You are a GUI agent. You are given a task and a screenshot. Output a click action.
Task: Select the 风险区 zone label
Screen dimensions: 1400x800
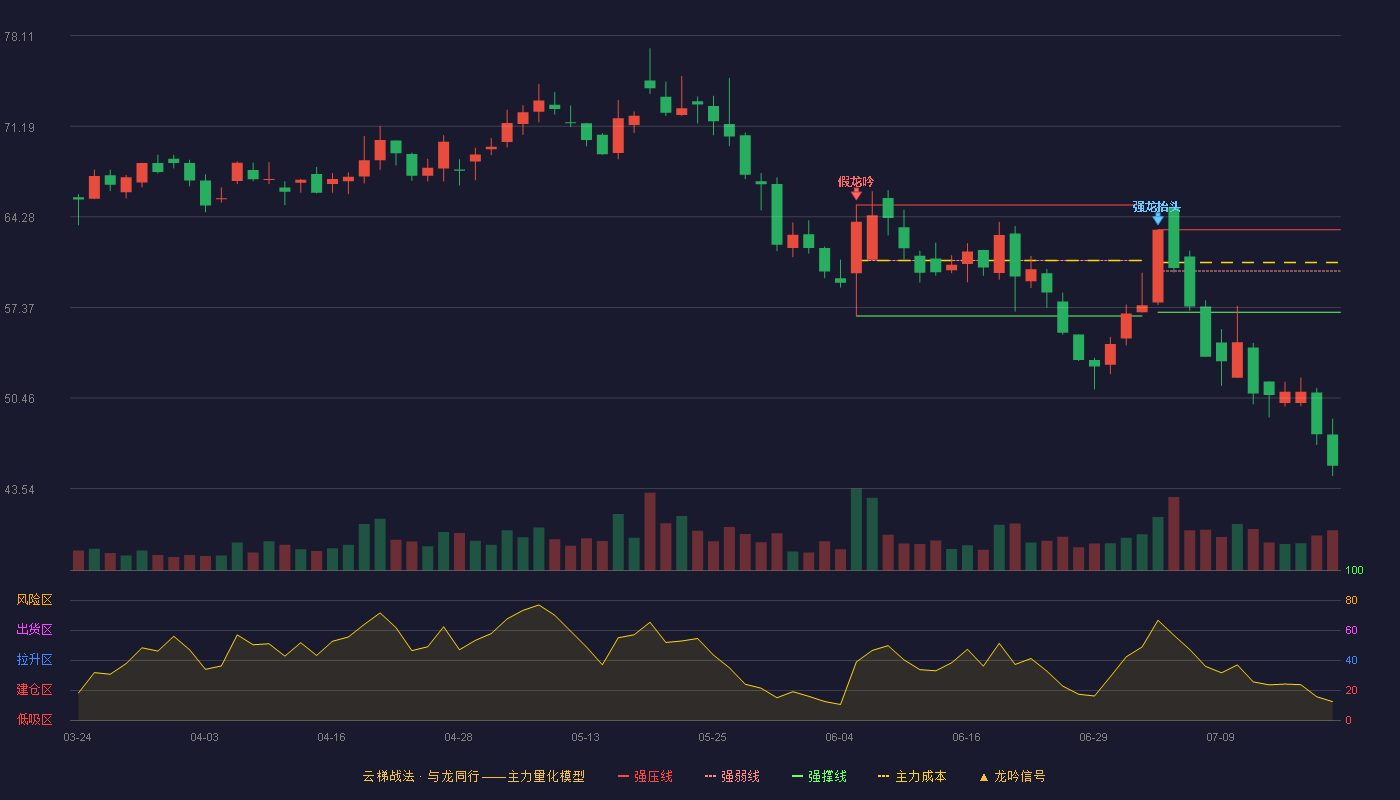click(x=34, y=600)
